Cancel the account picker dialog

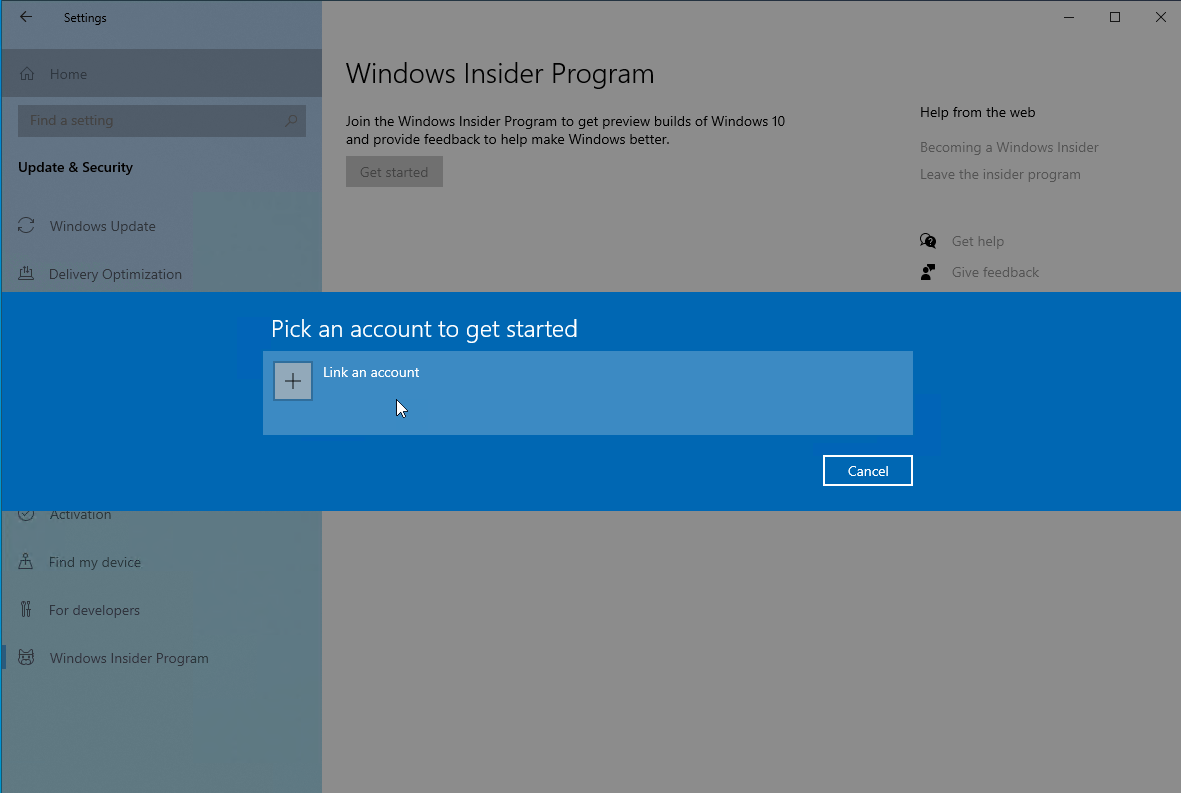point(868,471)
